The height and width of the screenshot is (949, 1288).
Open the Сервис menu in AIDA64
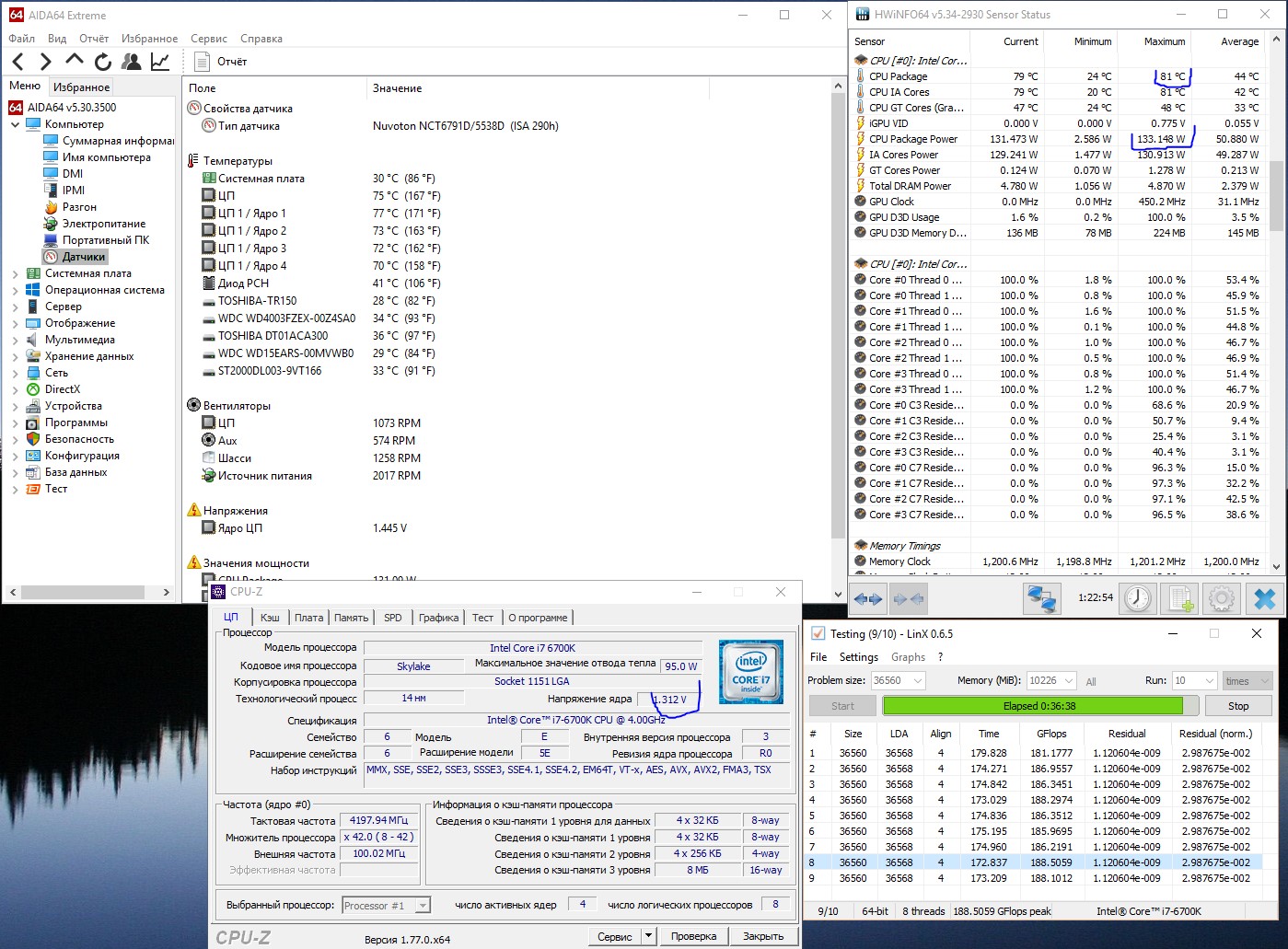click(x=209, y=39)
